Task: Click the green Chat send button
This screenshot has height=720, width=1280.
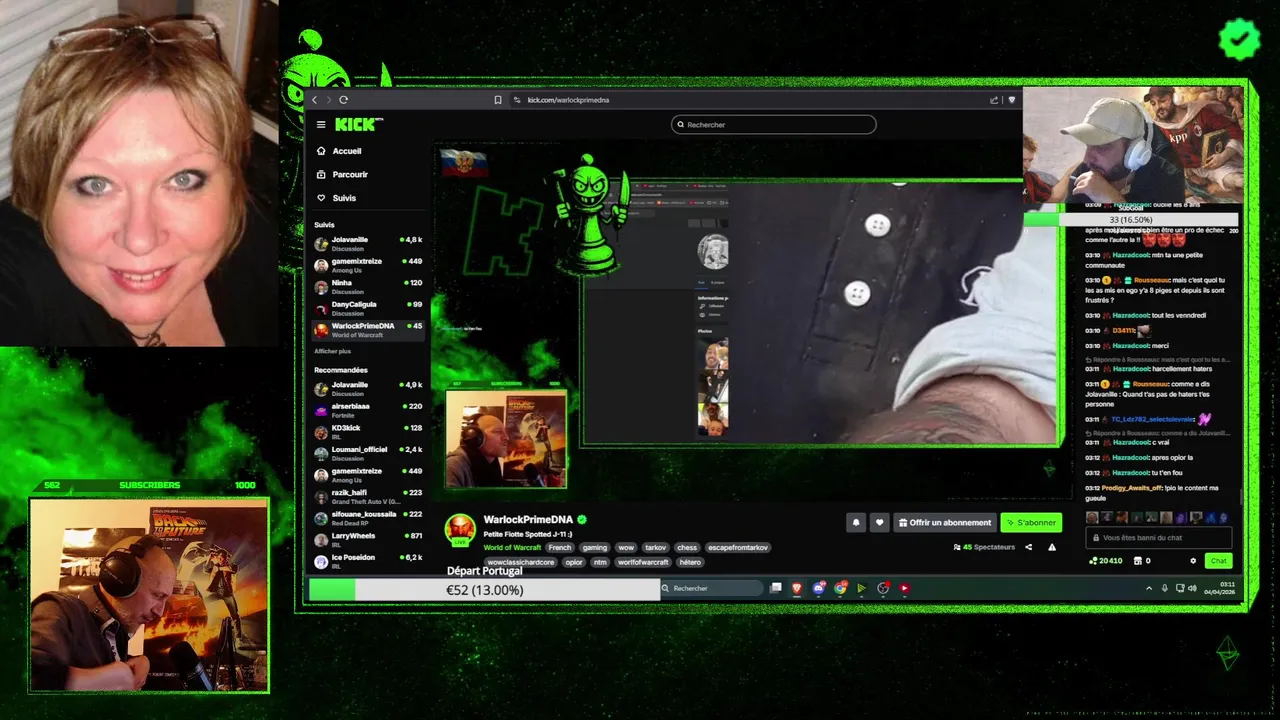Action: [x=1218, y=561]
